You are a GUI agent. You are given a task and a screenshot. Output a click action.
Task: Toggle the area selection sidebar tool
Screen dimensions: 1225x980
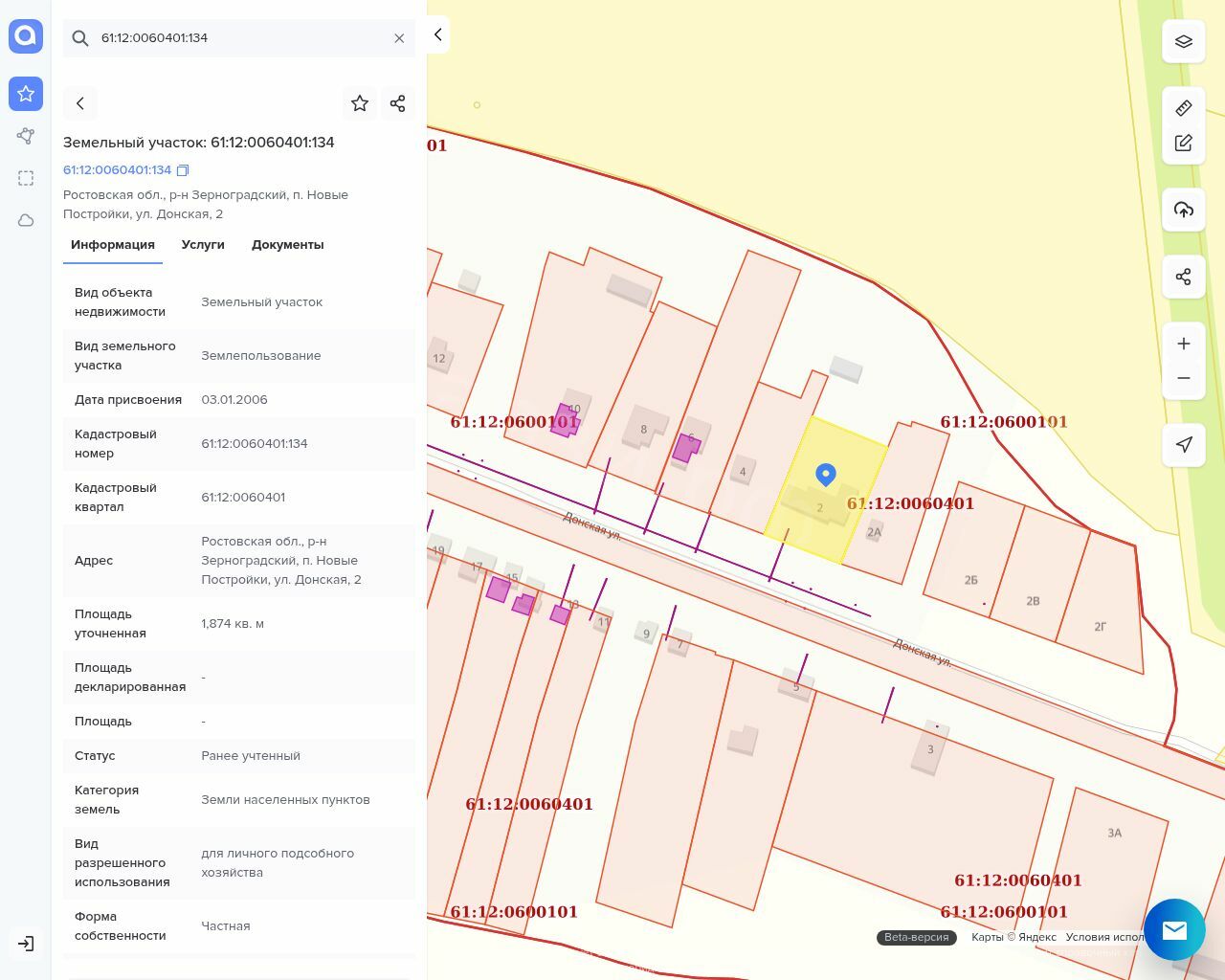(26, 178)
